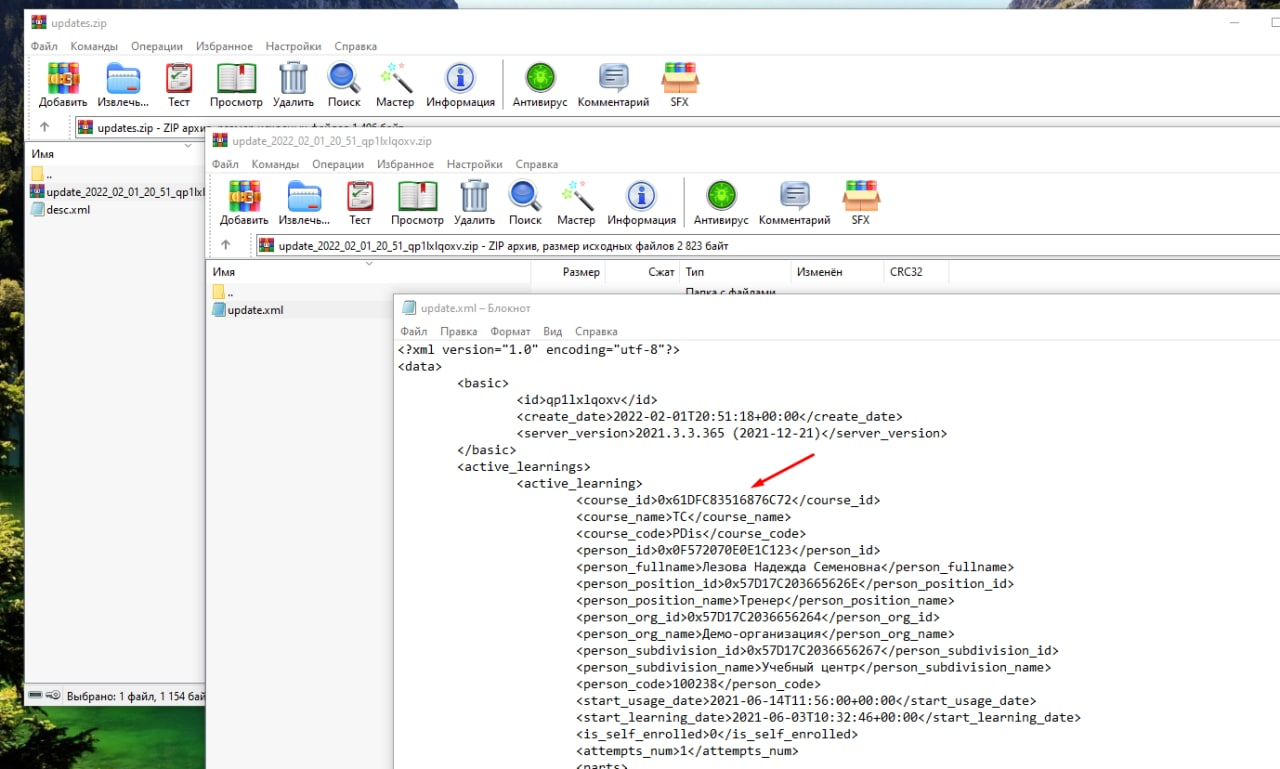Open Избранное menu in updates.zip window
The width and height of the screenshot is (1280, 769).
224,46
